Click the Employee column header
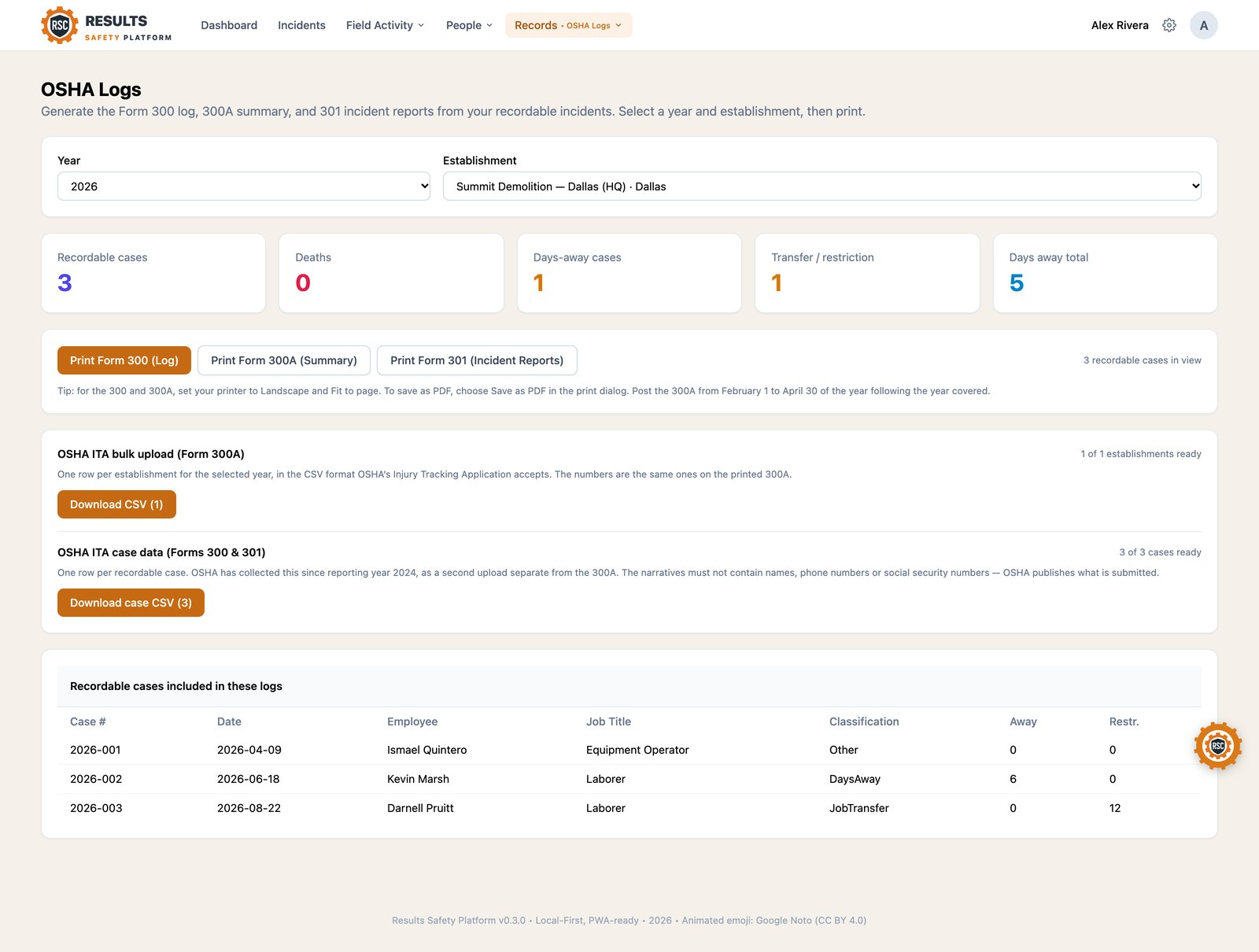1259x952 pixels. point(412,721)
